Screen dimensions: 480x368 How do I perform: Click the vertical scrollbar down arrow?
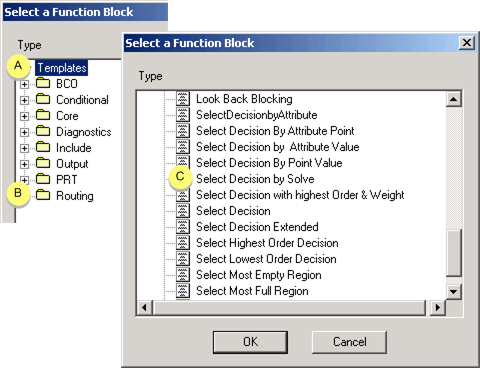click(453, 292)
